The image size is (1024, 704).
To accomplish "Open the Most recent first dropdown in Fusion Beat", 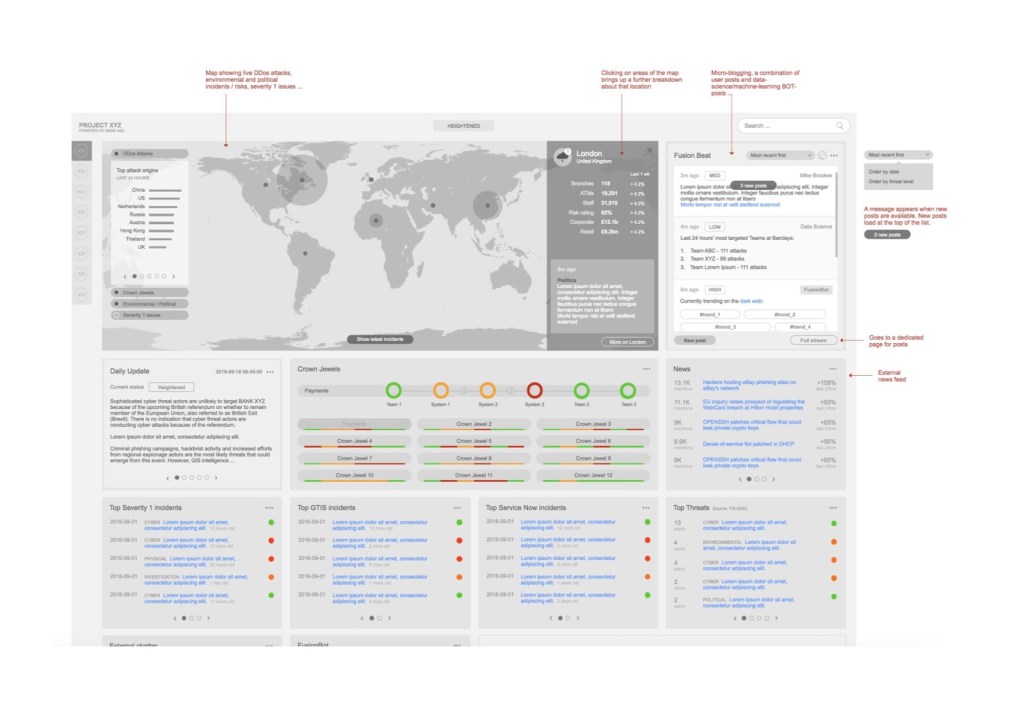I will click(780, 155).
